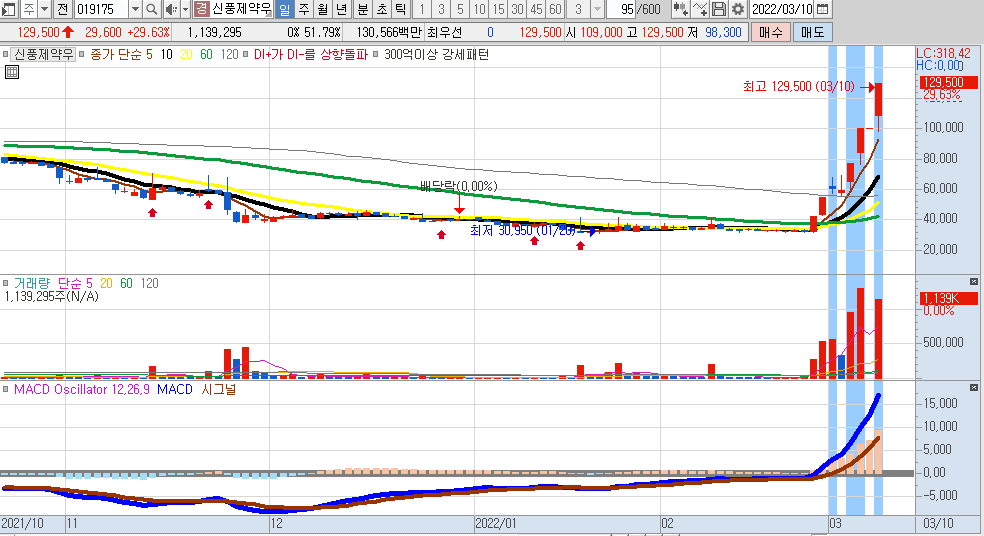Click the 전 button beside the stock code
The width and height of the screenshot is (984, 536).
click(x=62, y=9)
